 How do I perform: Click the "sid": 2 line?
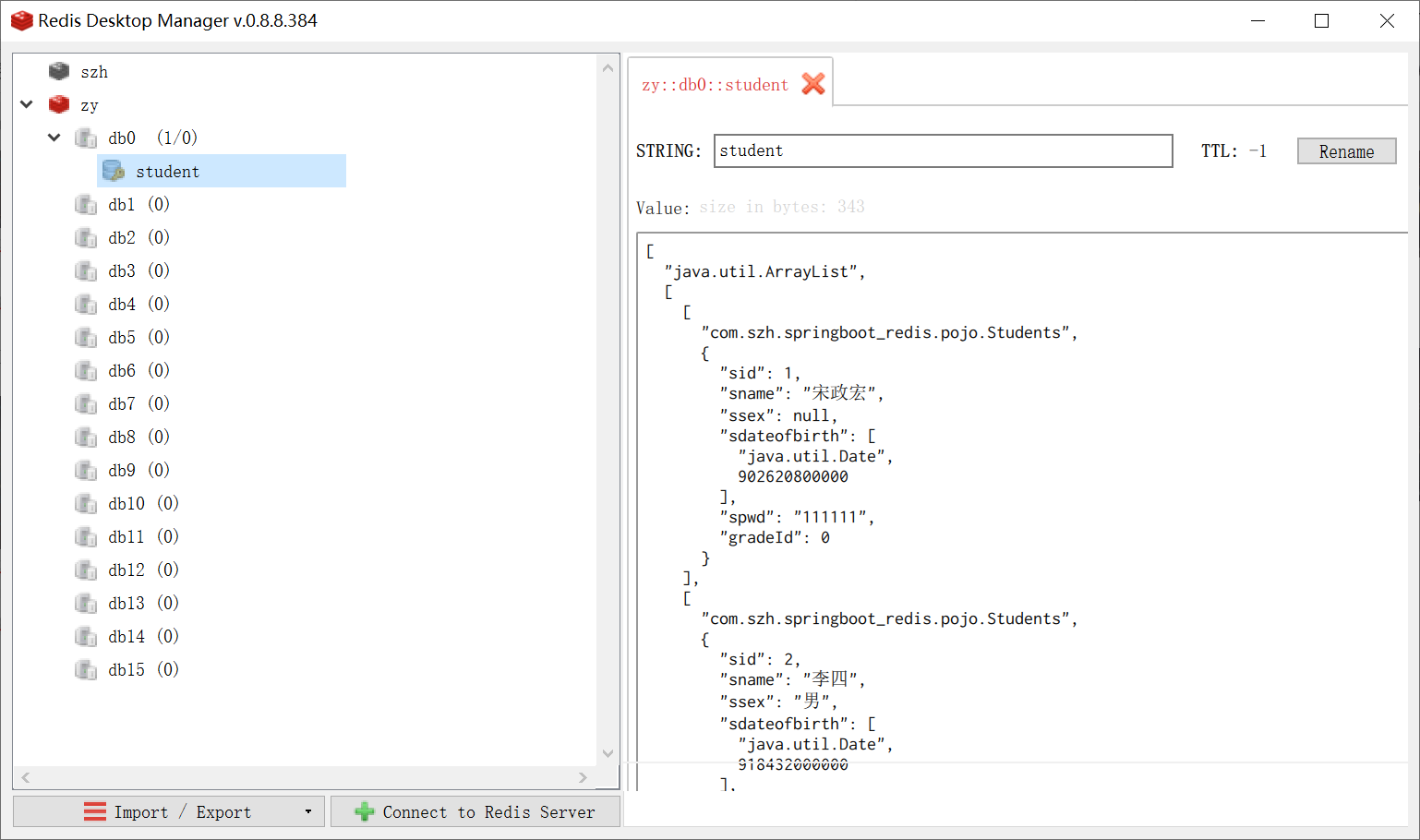[760, 659]
